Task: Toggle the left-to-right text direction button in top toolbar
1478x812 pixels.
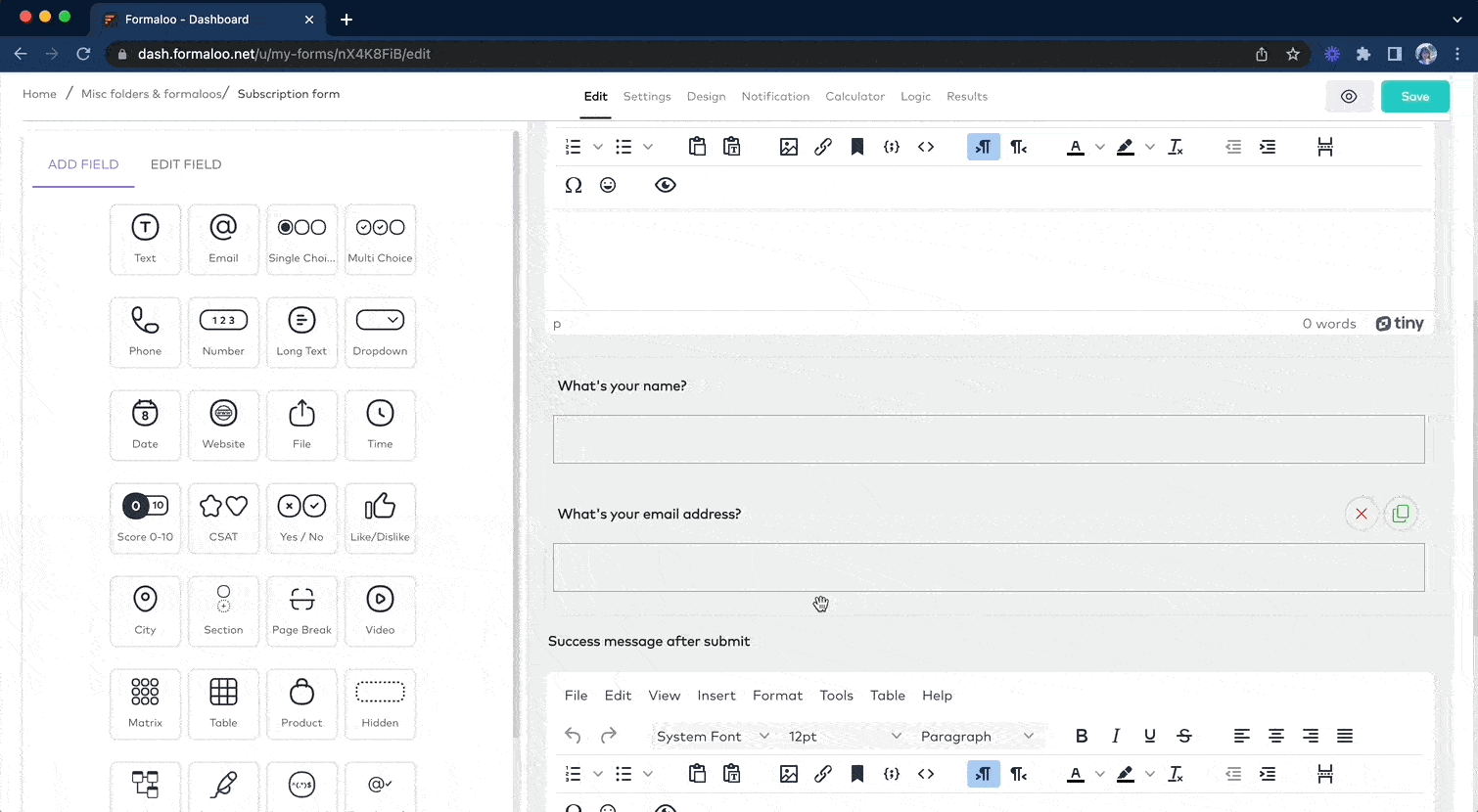Action: [983, 147]
